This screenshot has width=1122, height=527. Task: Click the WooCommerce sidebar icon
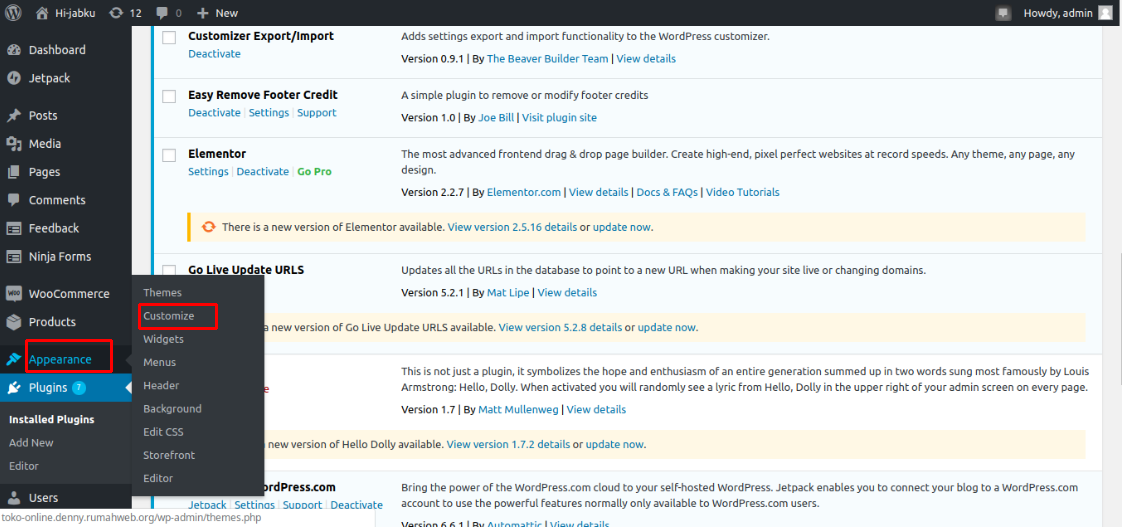14,294
